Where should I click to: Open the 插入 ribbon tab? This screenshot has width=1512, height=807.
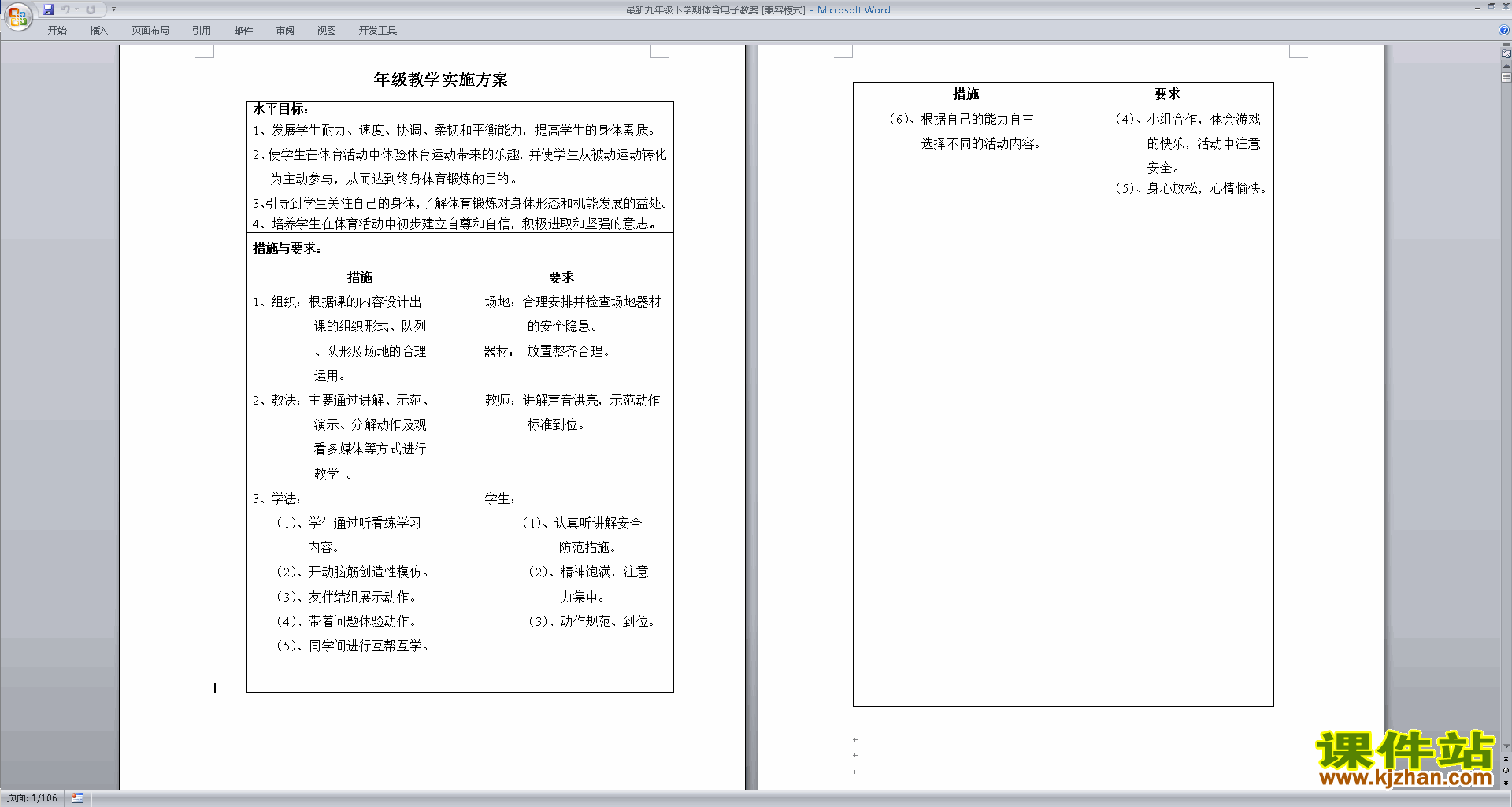(x=98, y=30)
